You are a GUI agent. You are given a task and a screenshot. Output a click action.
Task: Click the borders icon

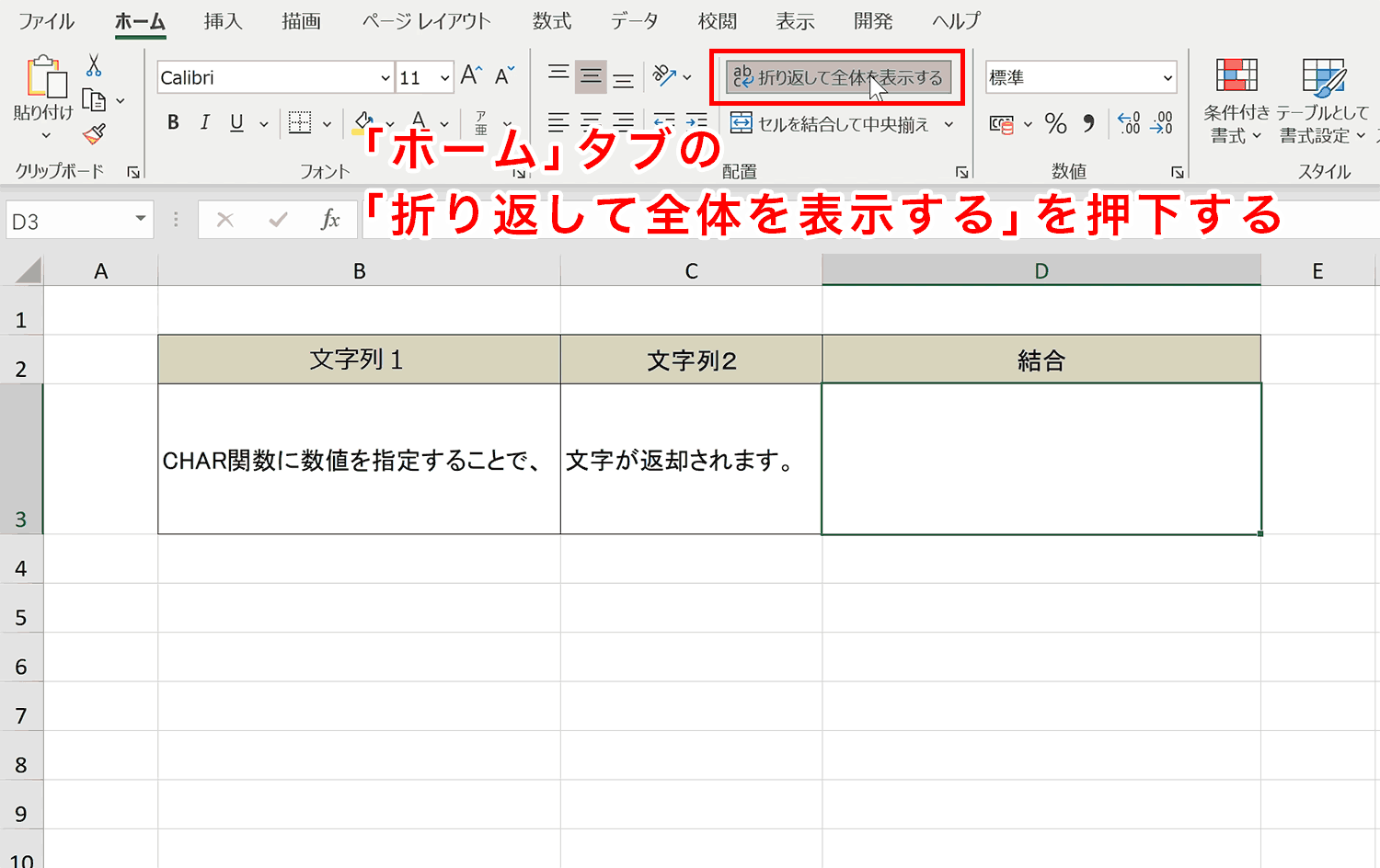300,122
